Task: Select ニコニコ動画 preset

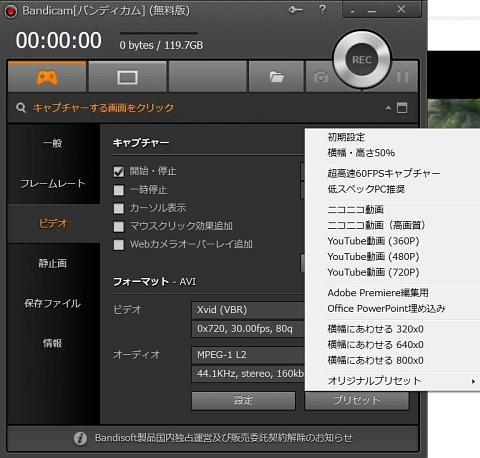Action: click(x=393, y=210)
